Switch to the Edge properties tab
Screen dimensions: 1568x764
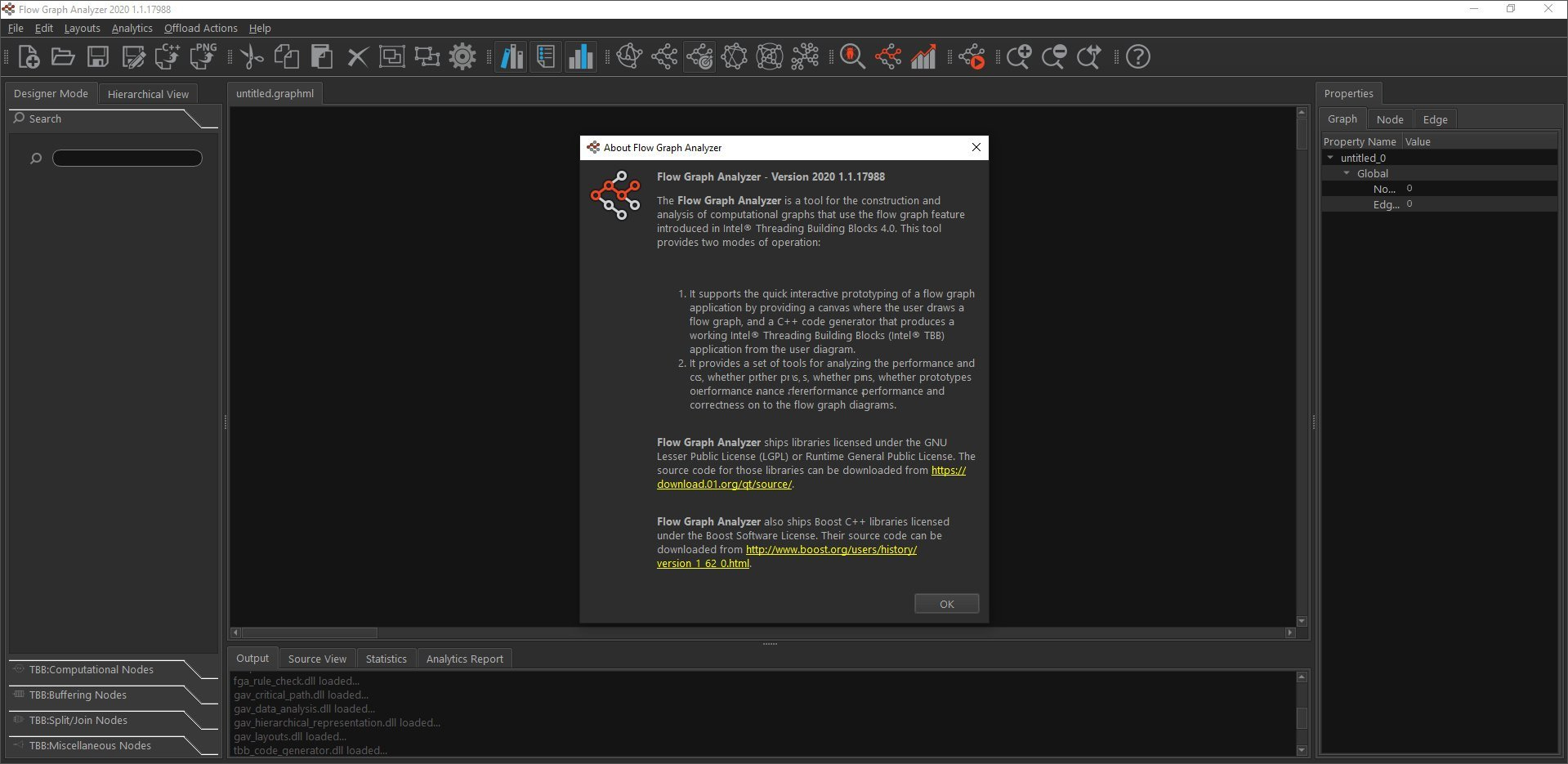tap(1435, 118)
